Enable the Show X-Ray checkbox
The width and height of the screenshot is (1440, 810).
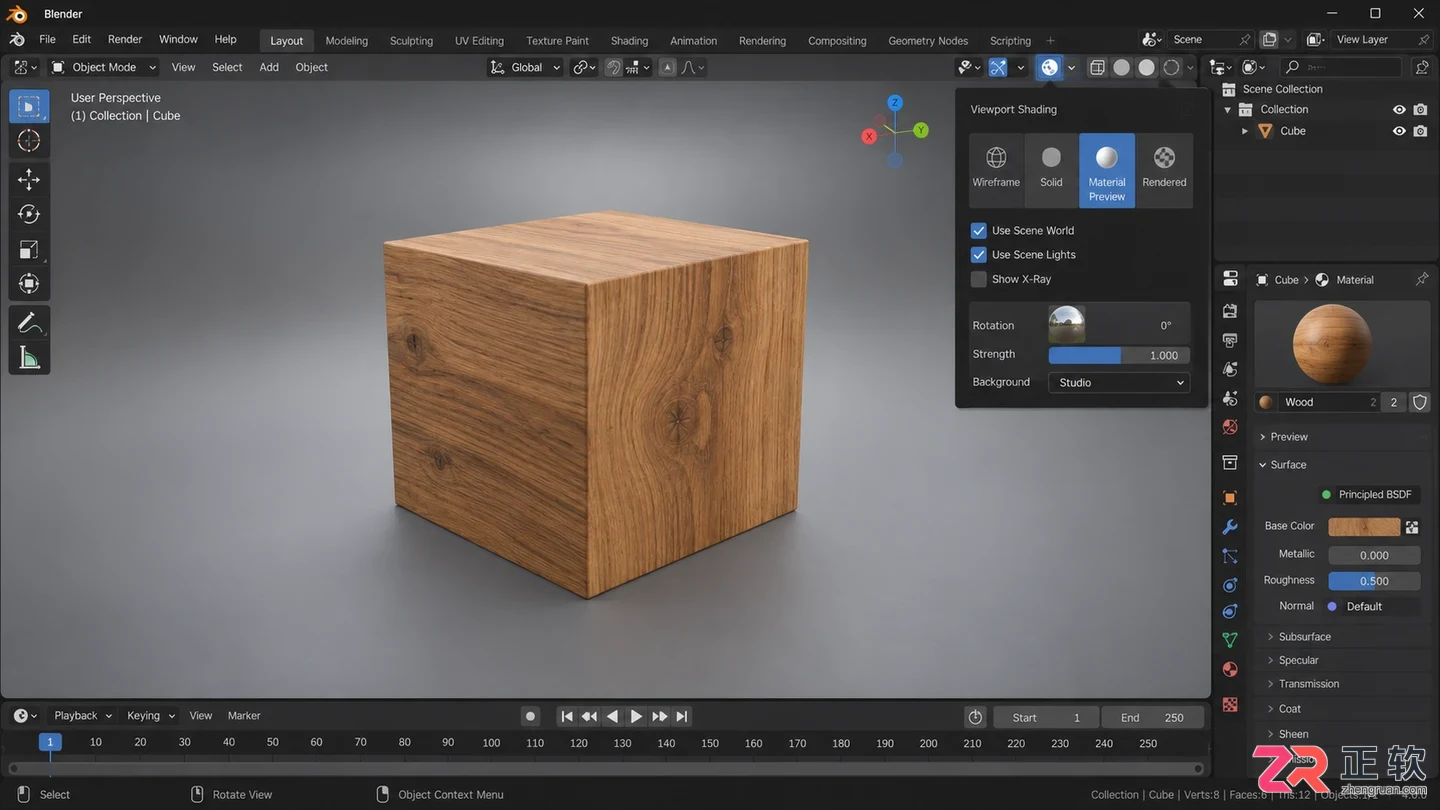pos(979,279)
